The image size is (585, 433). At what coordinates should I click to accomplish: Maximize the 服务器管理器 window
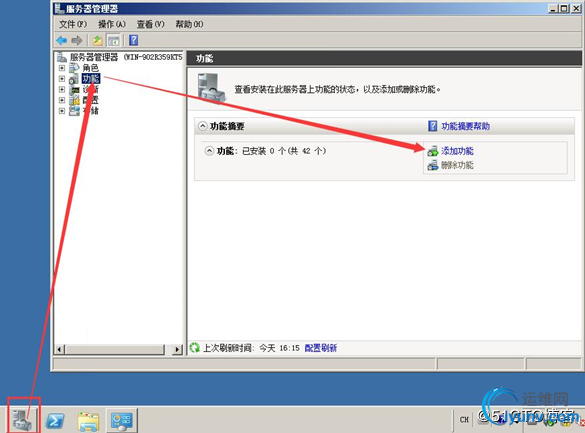point(564,9)
